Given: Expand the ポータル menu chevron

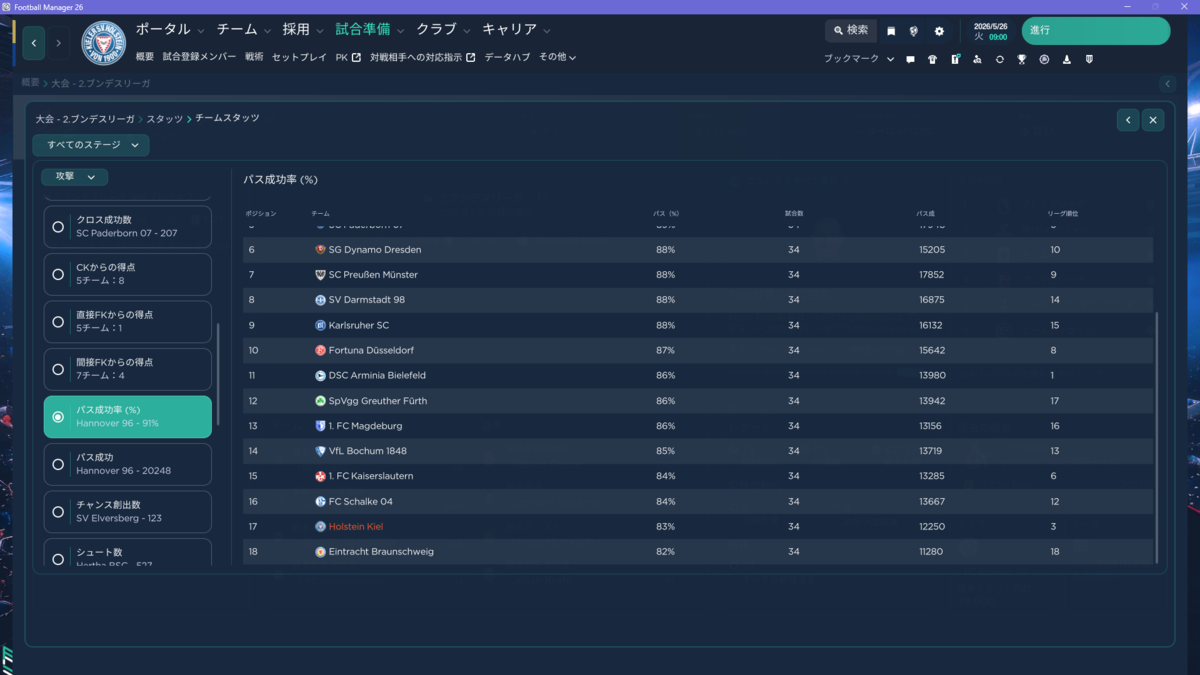Looking at the screenshot, I should (x=201, y=31).
